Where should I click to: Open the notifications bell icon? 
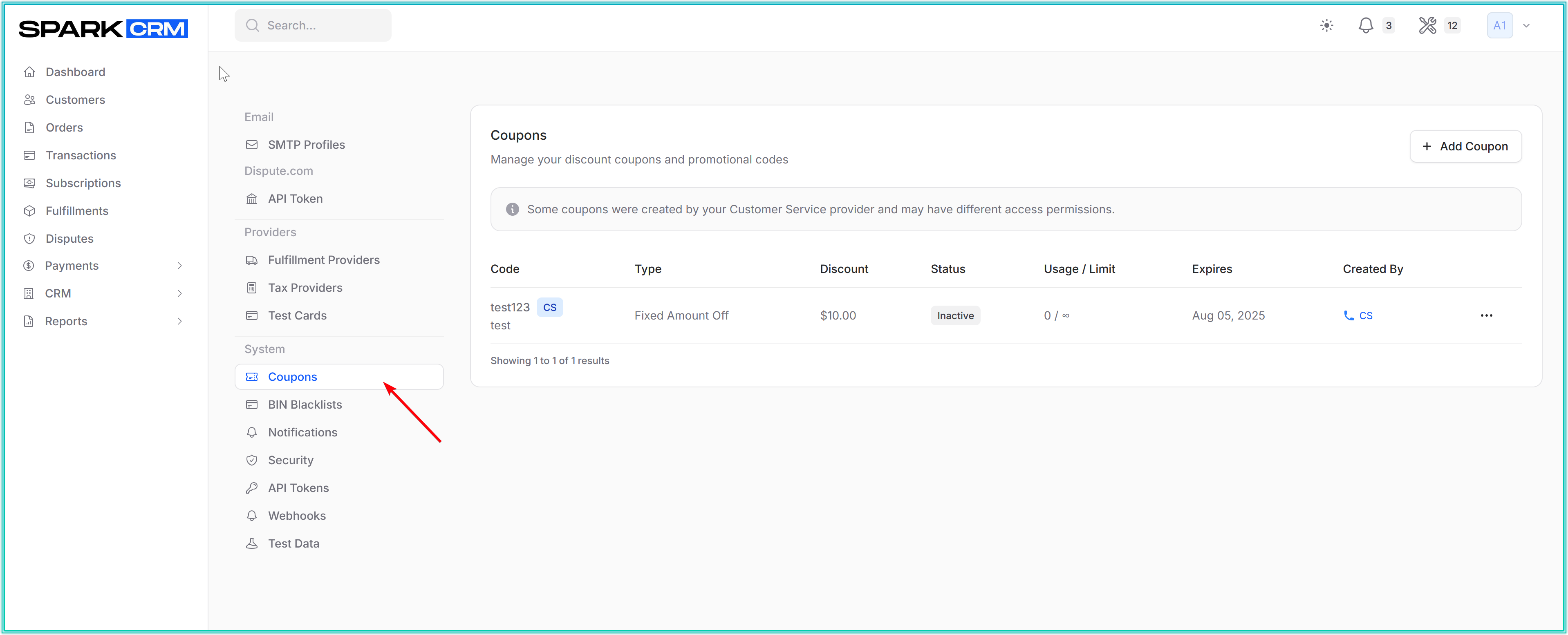click(x=1365, y=26)
